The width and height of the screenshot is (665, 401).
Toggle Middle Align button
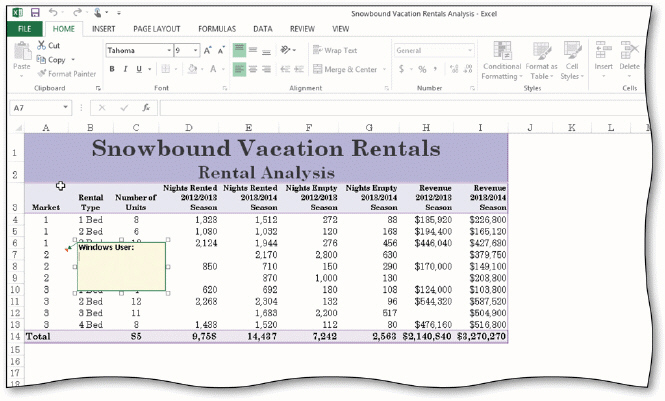click(253, 50)
